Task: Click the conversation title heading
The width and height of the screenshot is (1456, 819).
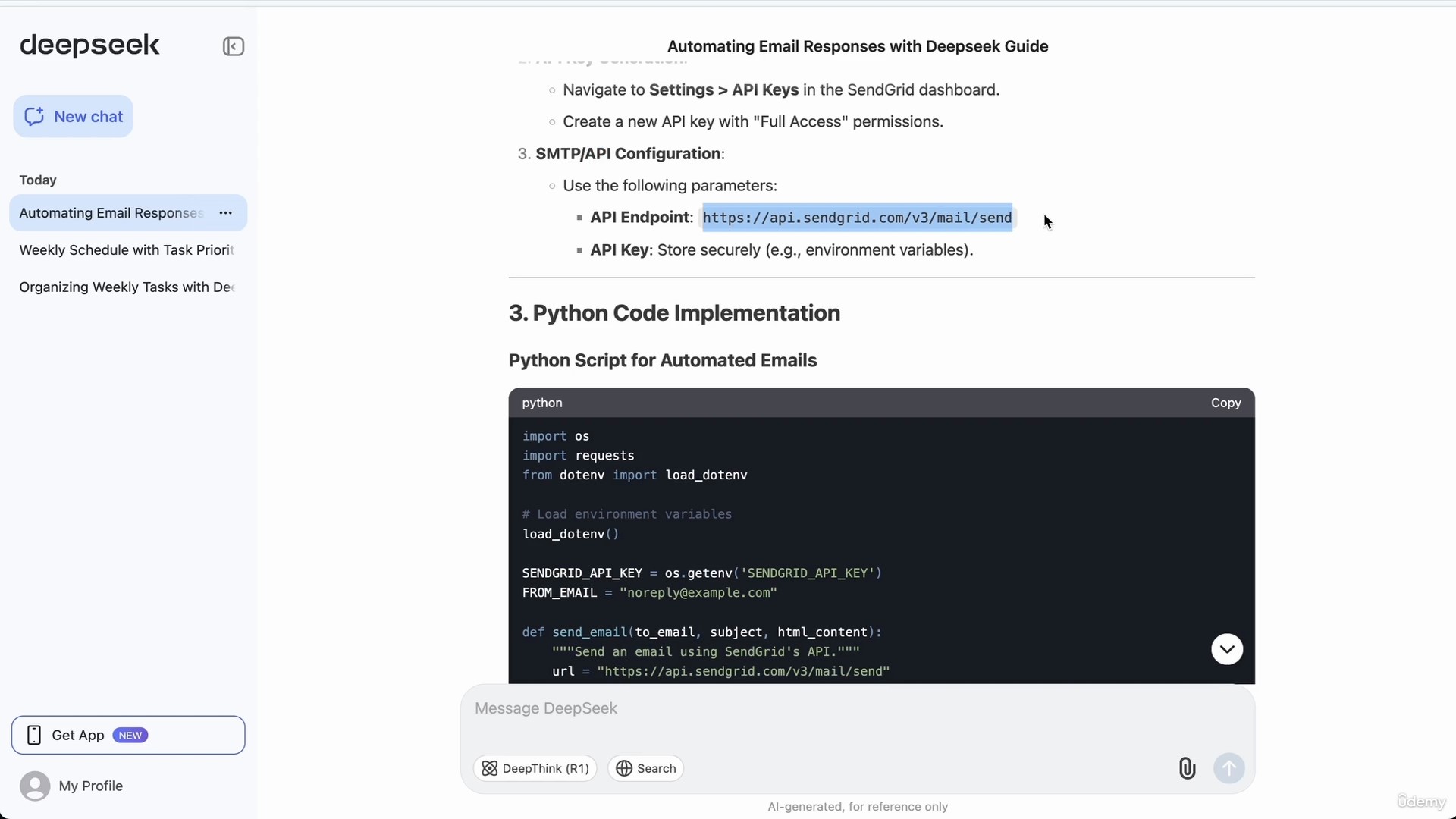Action: tap(858, 46)
